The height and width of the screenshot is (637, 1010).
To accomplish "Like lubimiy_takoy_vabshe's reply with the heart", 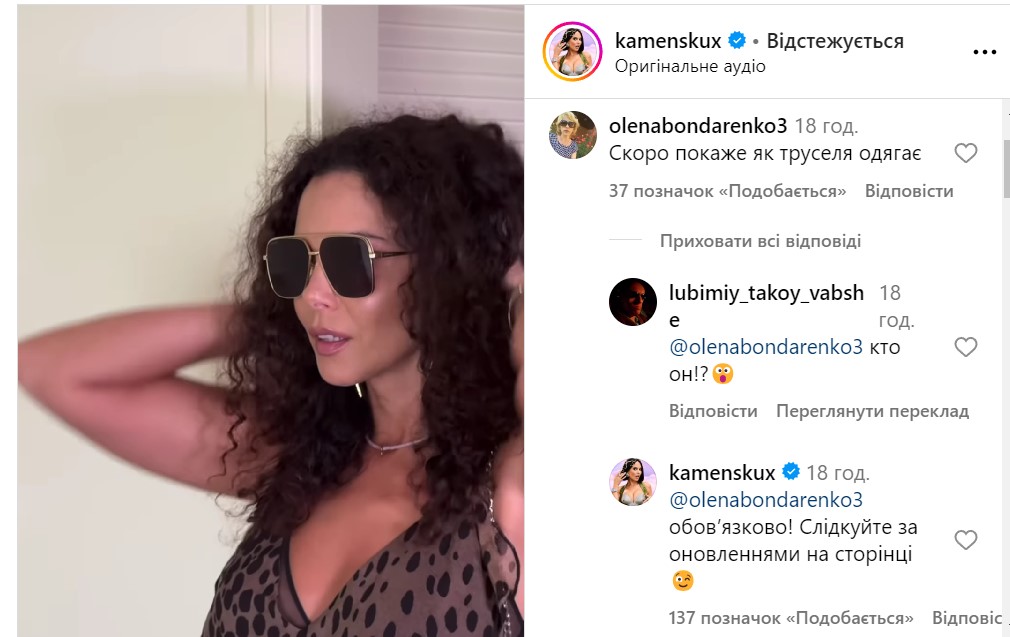I will coord(966,347).
